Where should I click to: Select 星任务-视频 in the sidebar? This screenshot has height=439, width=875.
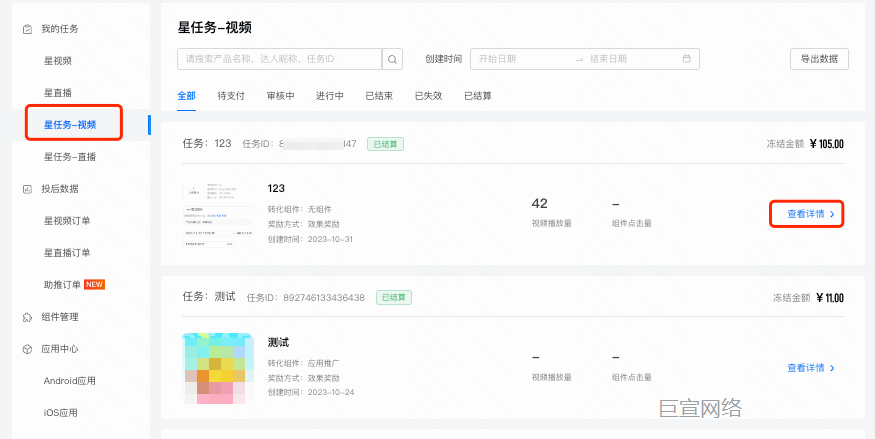click(x=70, y=125)
